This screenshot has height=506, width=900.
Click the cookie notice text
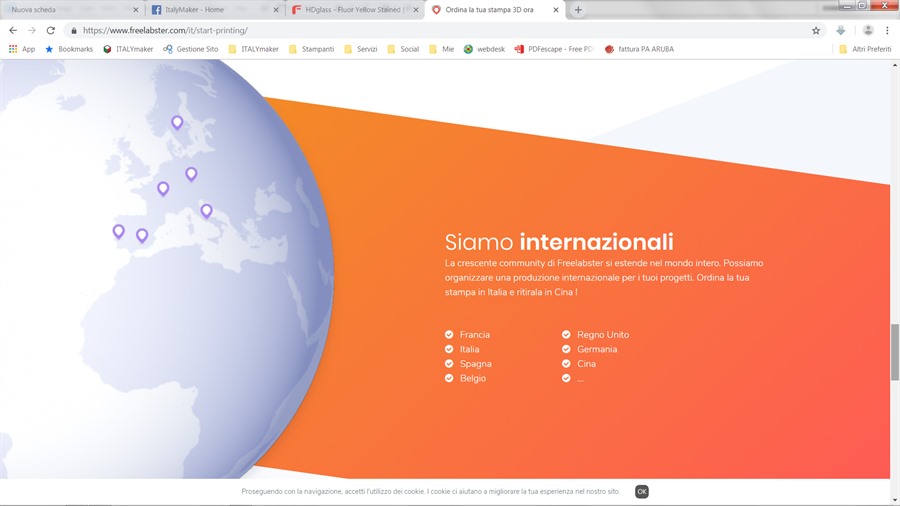(x=430, y=492)
